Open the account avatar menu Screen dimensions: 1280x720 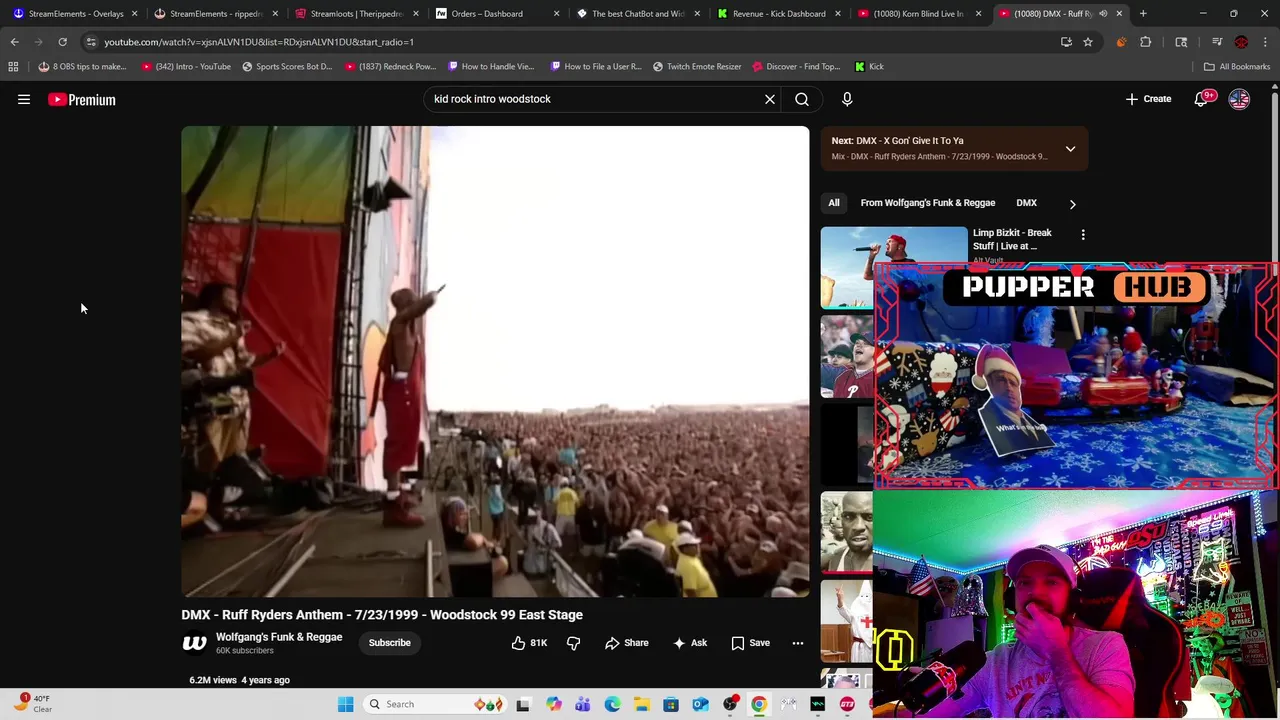click(1239, 99)
